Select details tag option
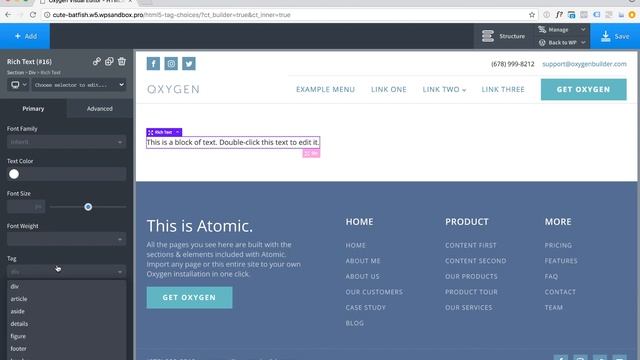Image resolution: width=640 pixels, height=360 pixels. 66,324
